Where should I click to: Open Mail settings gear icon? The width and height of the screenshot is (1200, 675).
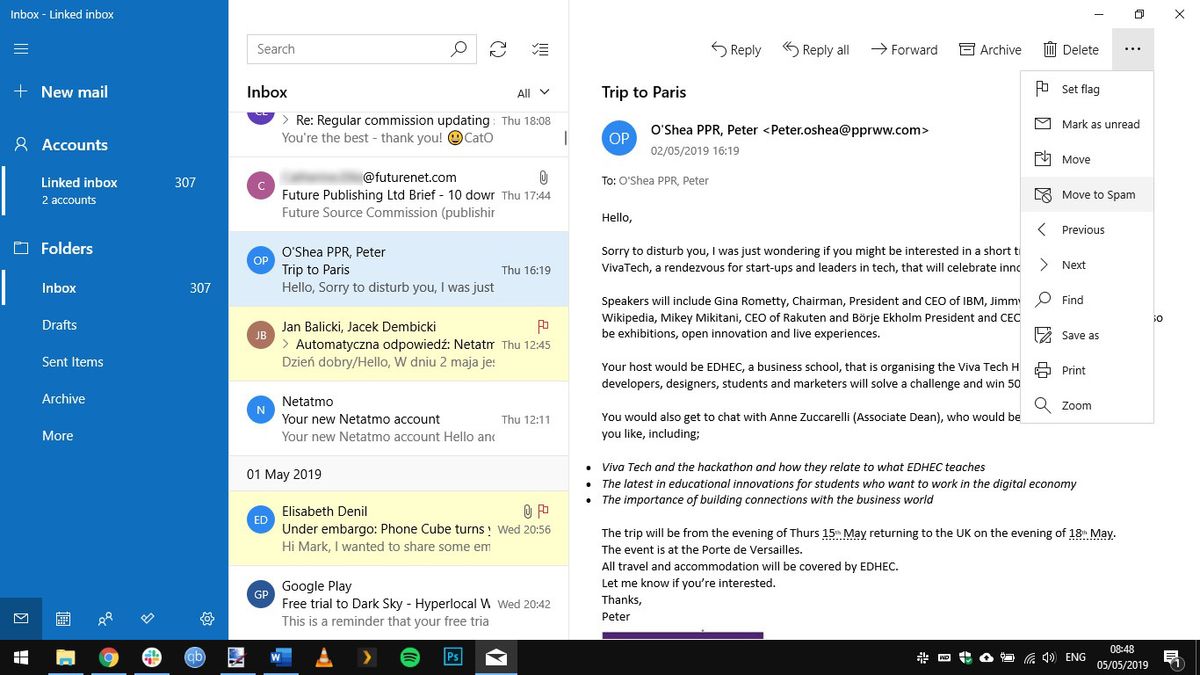click(207, 619)
